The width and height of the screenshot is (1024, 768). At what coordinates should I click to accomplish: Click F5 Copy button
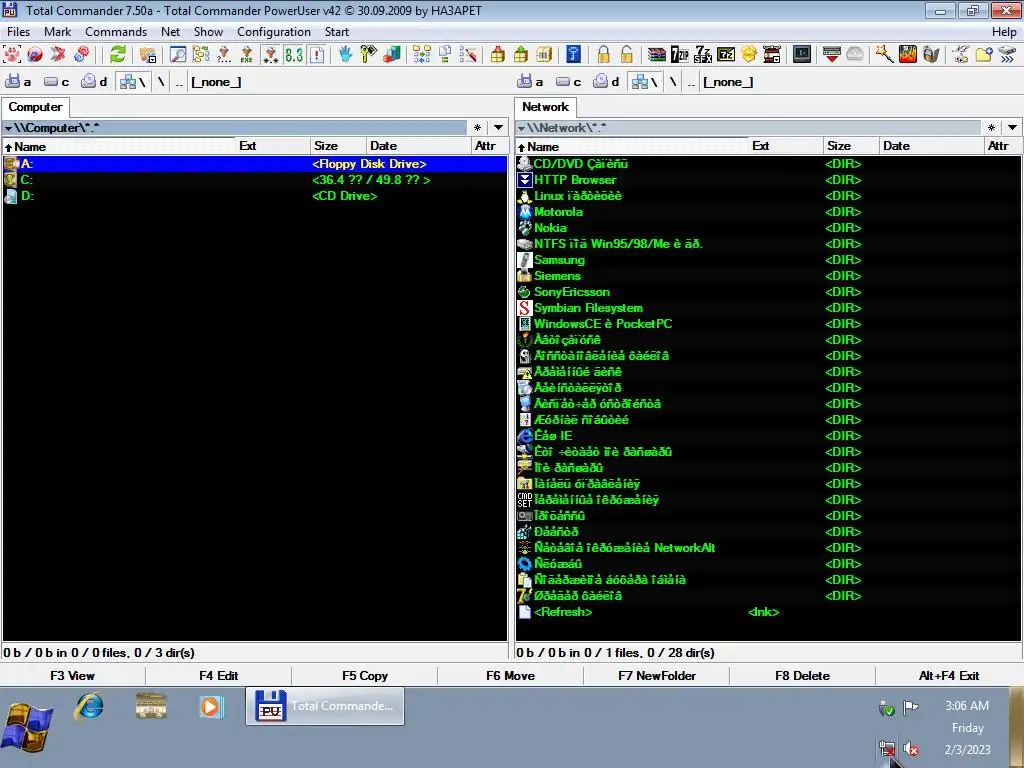(x=364, y=675)
